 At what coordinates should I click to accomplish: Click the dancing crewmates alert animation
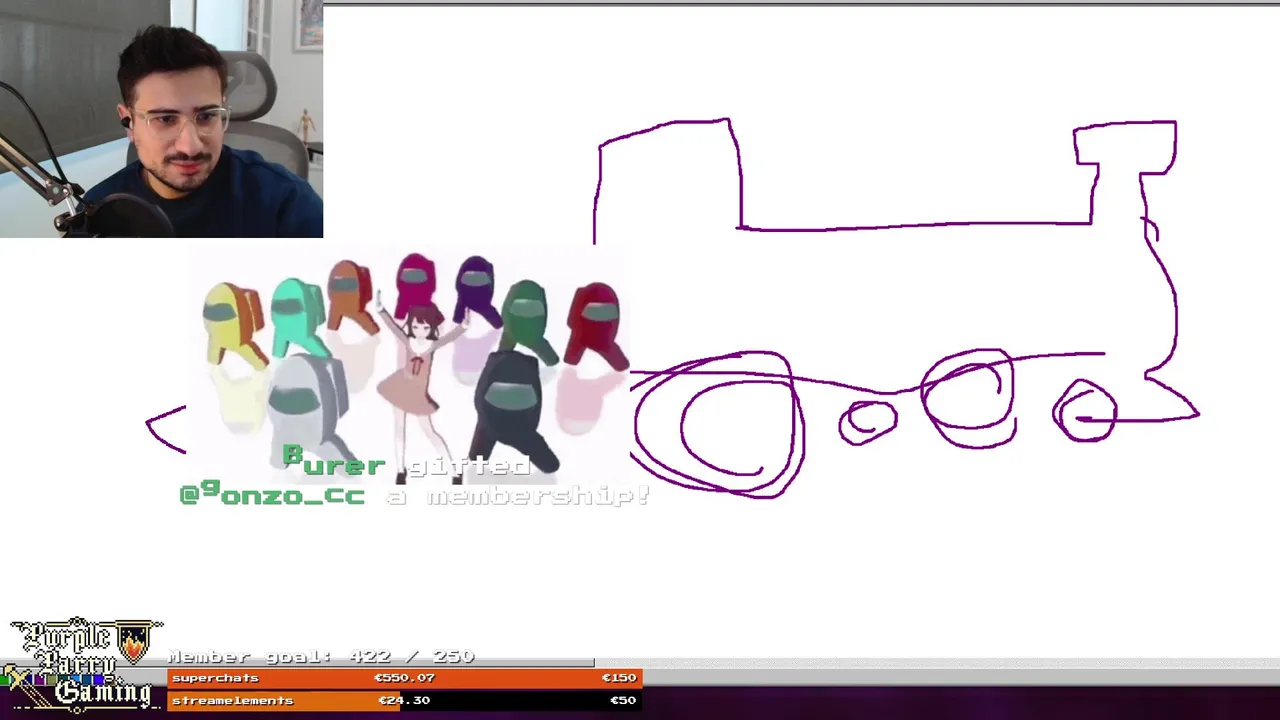[408, 365]
